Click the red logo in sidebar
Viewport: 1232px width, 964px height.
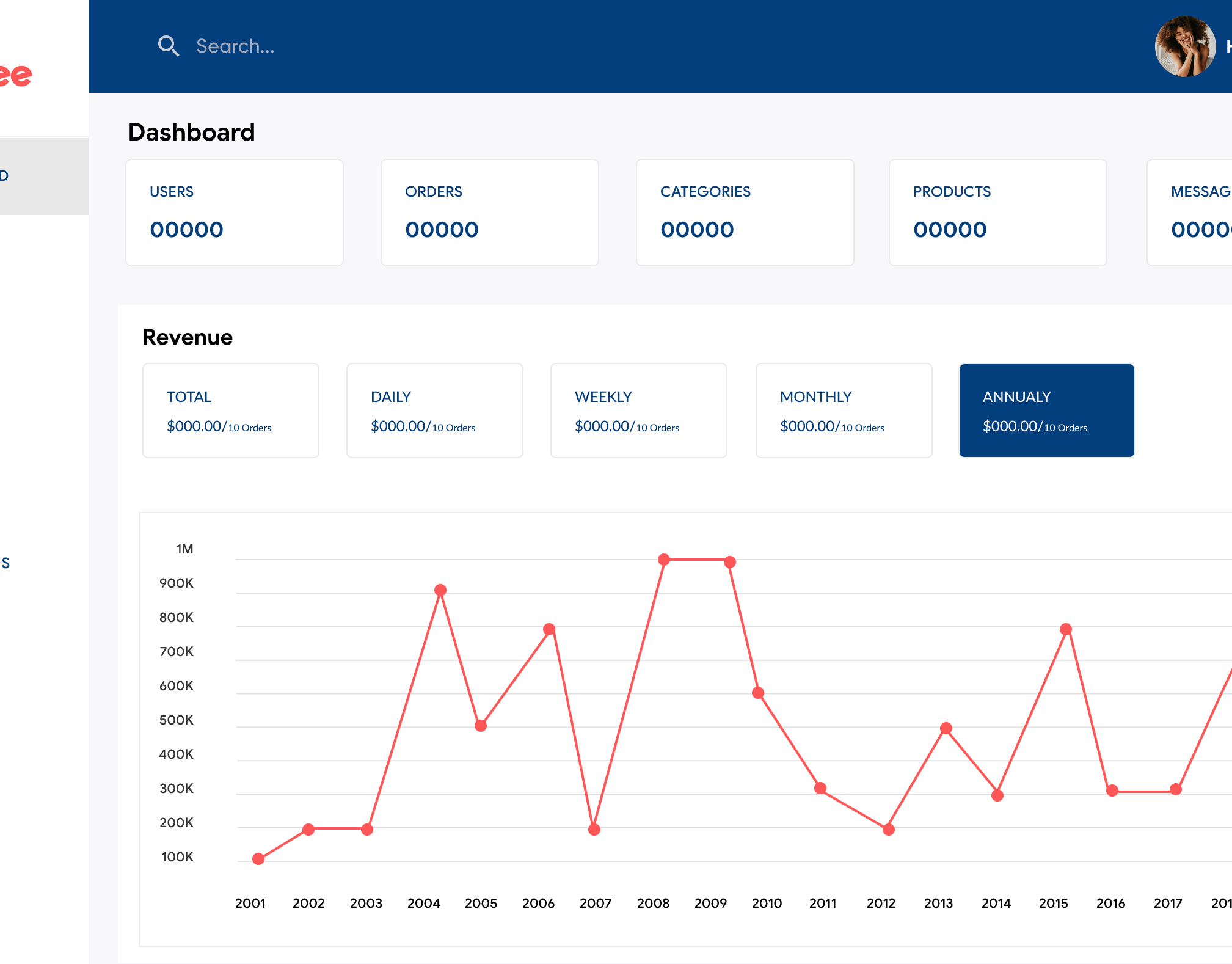17,76
